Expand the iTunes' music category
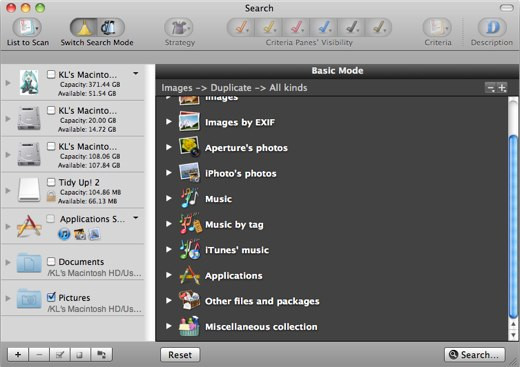The image size is (520, 367). pos(169,249)
